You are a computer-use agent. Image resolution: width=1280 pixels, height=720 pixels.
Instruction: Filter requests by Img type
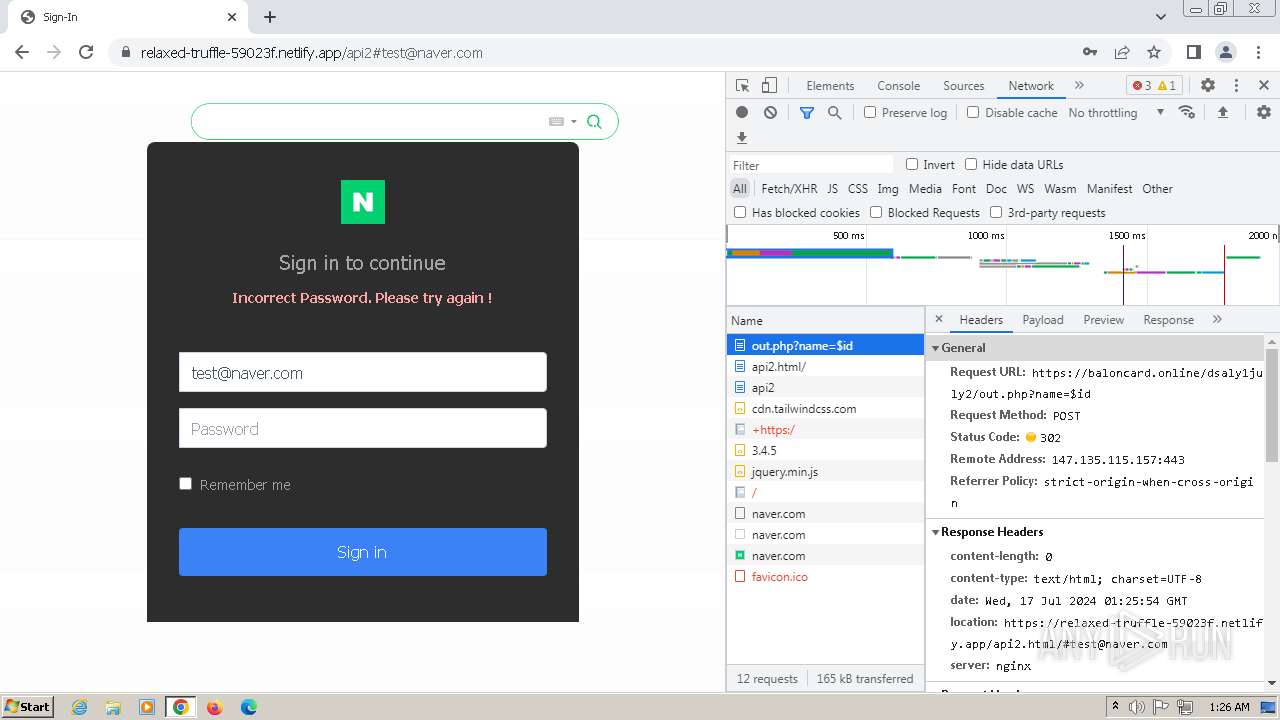click(888, 188)
